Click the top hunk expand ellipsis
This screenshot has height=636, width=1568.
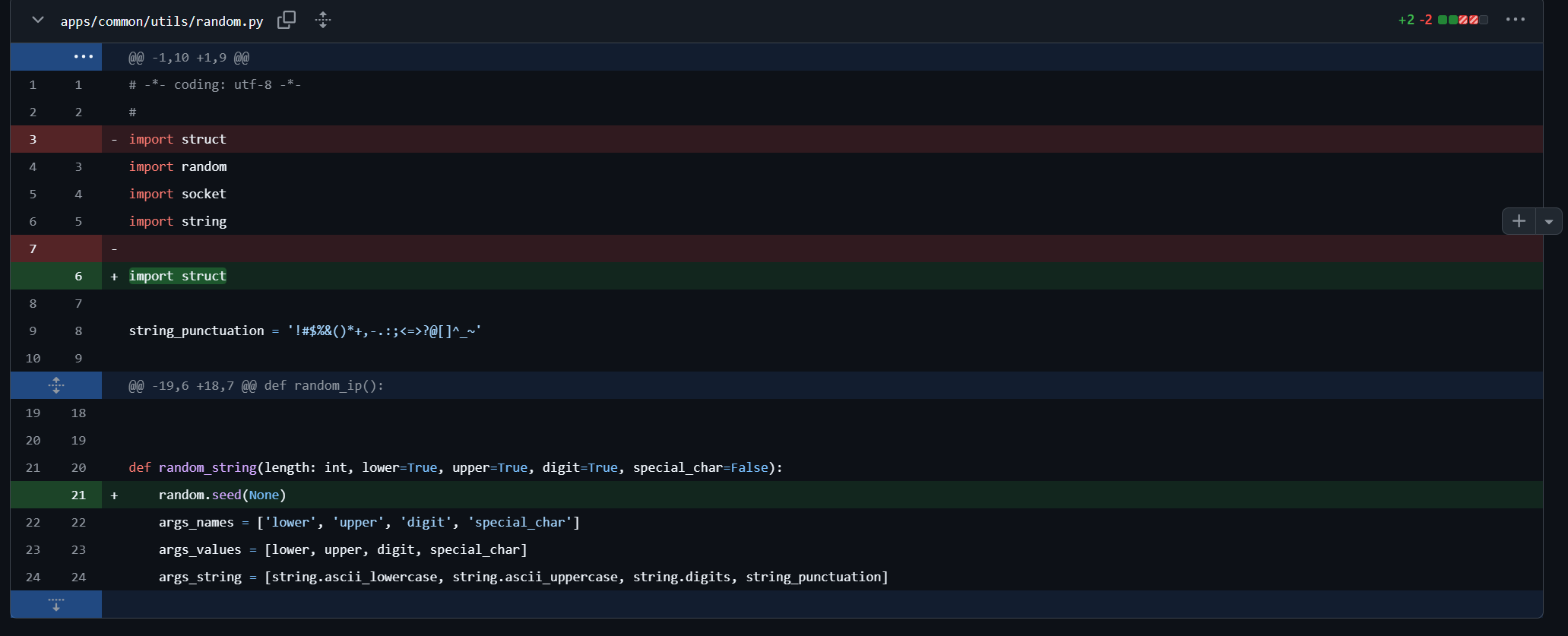tap(83, 57)
